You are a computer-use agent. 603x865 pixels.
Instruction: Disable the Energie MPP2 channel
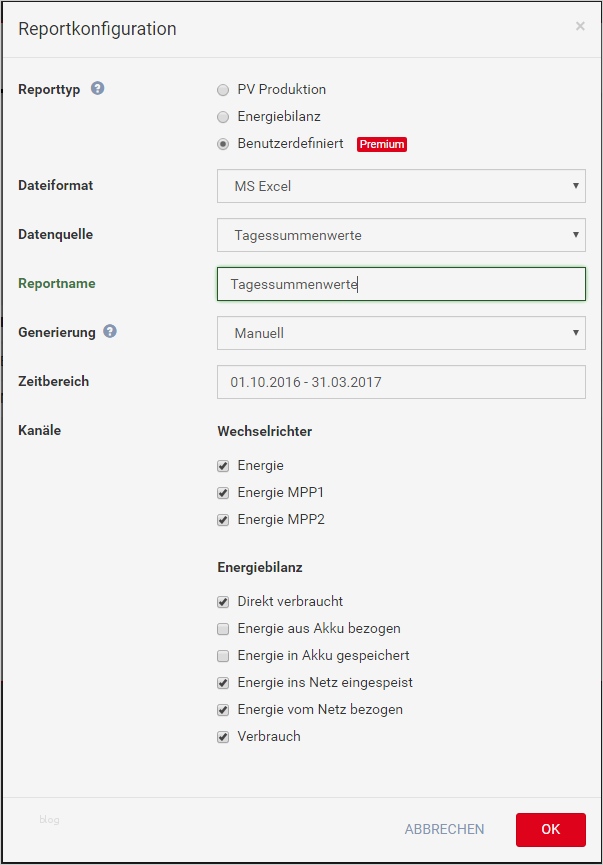(x=223, y=519)
